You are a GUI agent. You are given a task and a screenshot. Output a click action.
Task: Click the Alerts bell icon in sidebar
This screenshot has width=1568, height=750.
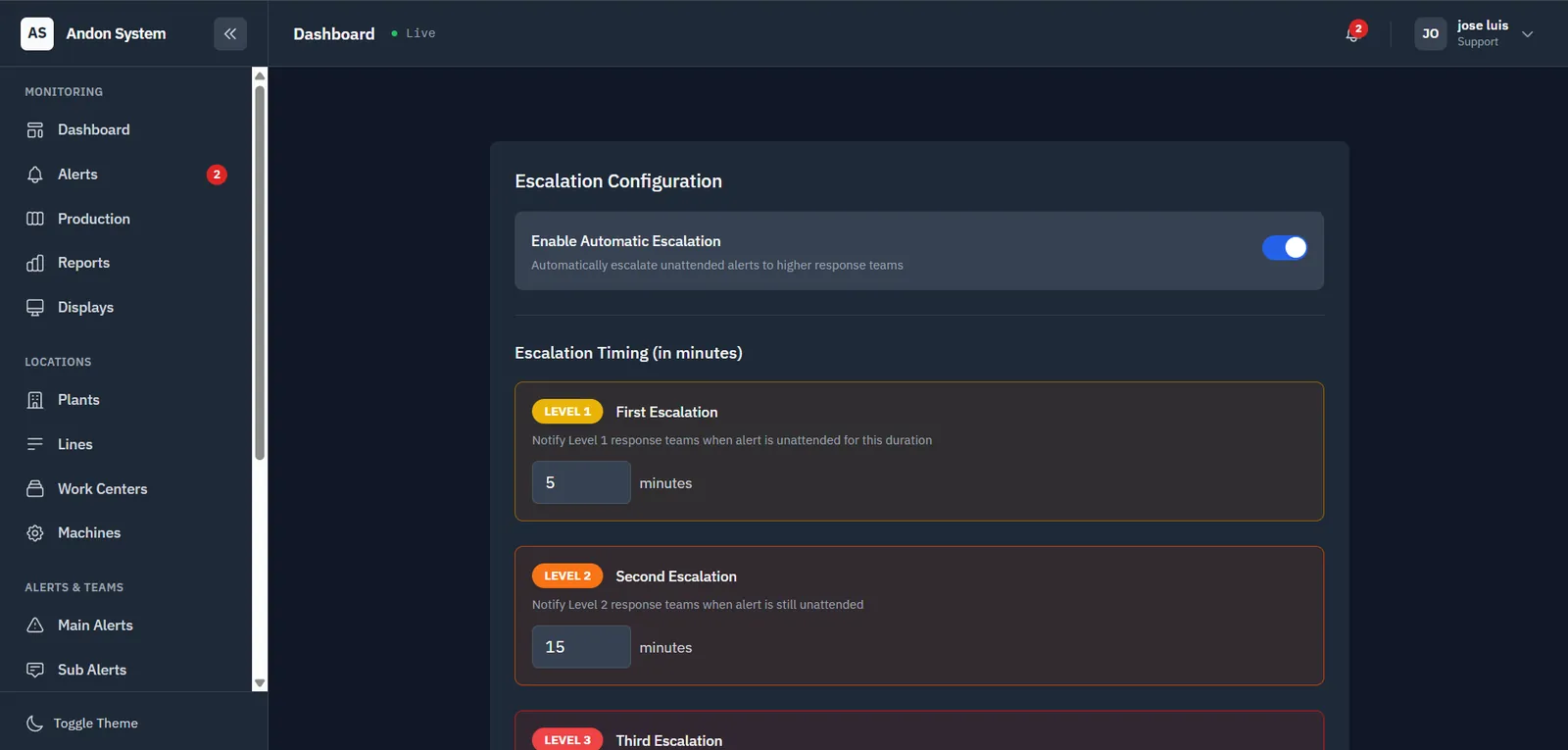35,175
